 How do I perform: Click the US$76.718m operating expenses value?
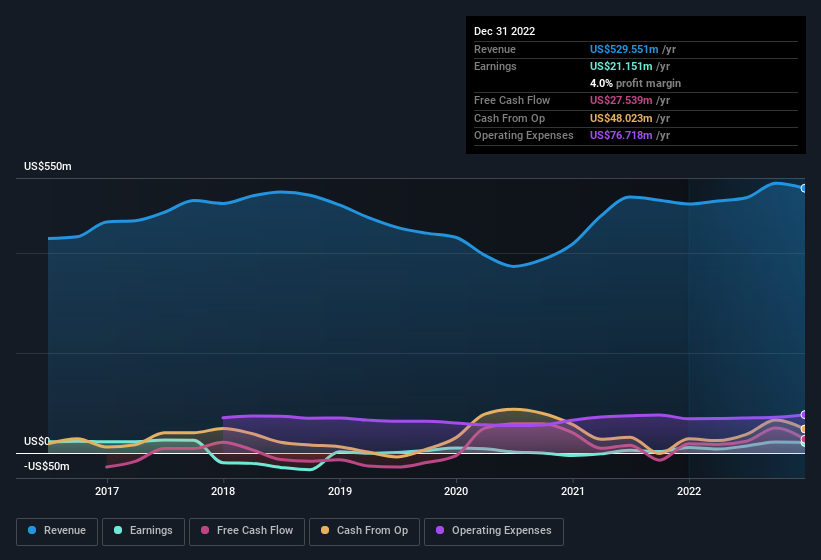tap(621, 136)
